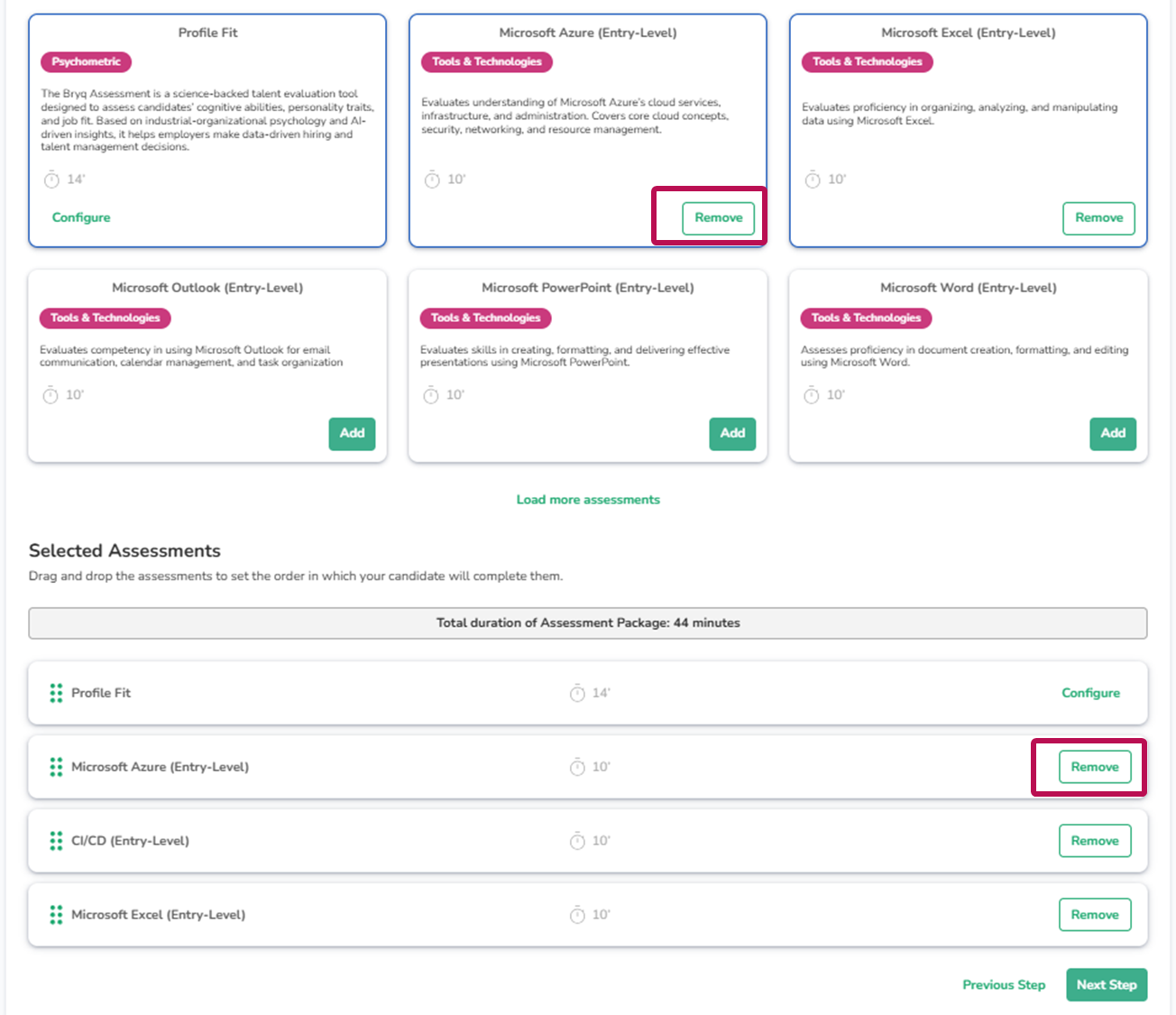
Task: Load more assessments
Action: pos(588,500)
